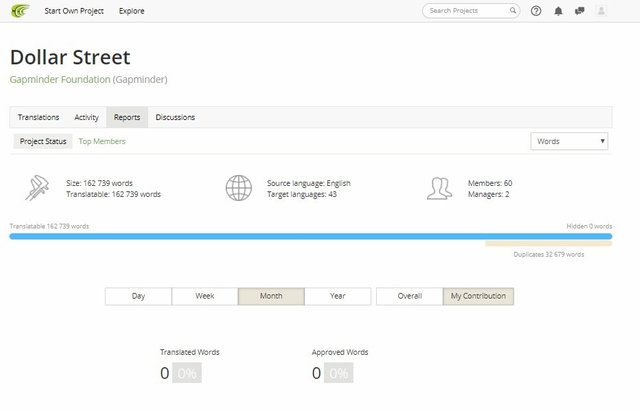
Task: Switch to the Discussions tab
Action: pos(175,117)
